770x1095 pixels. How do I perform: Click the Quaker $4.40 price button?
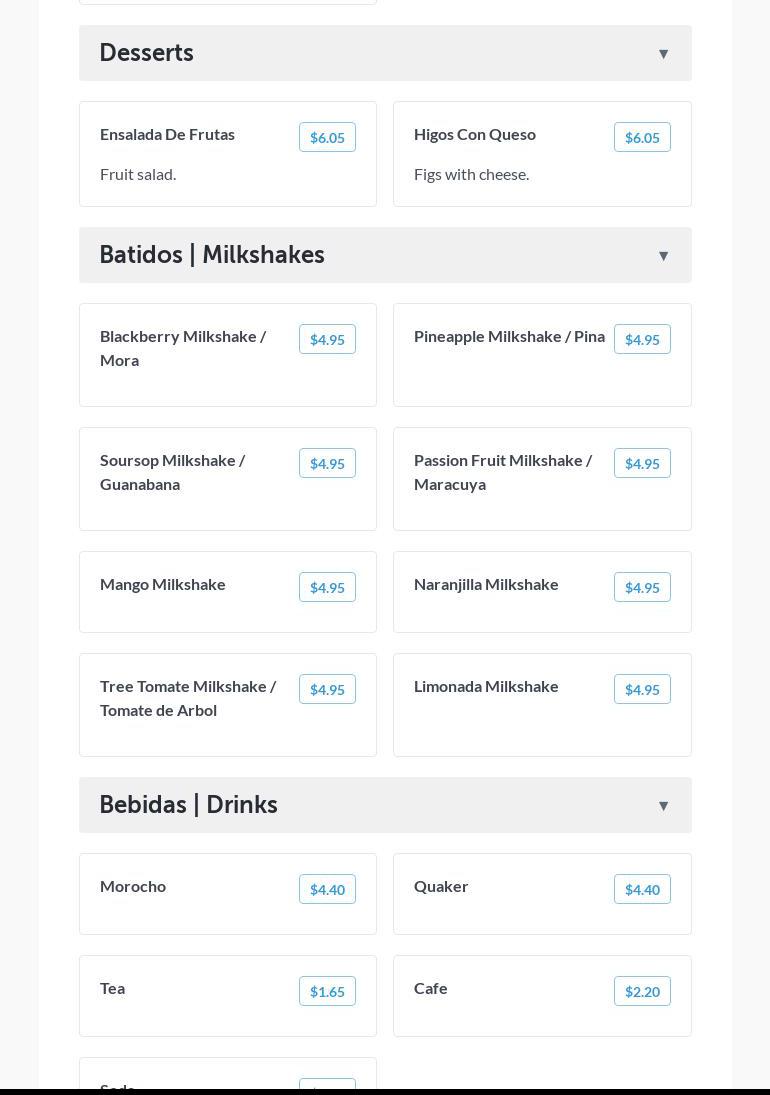pyautogui.click(x=642, y=890)
